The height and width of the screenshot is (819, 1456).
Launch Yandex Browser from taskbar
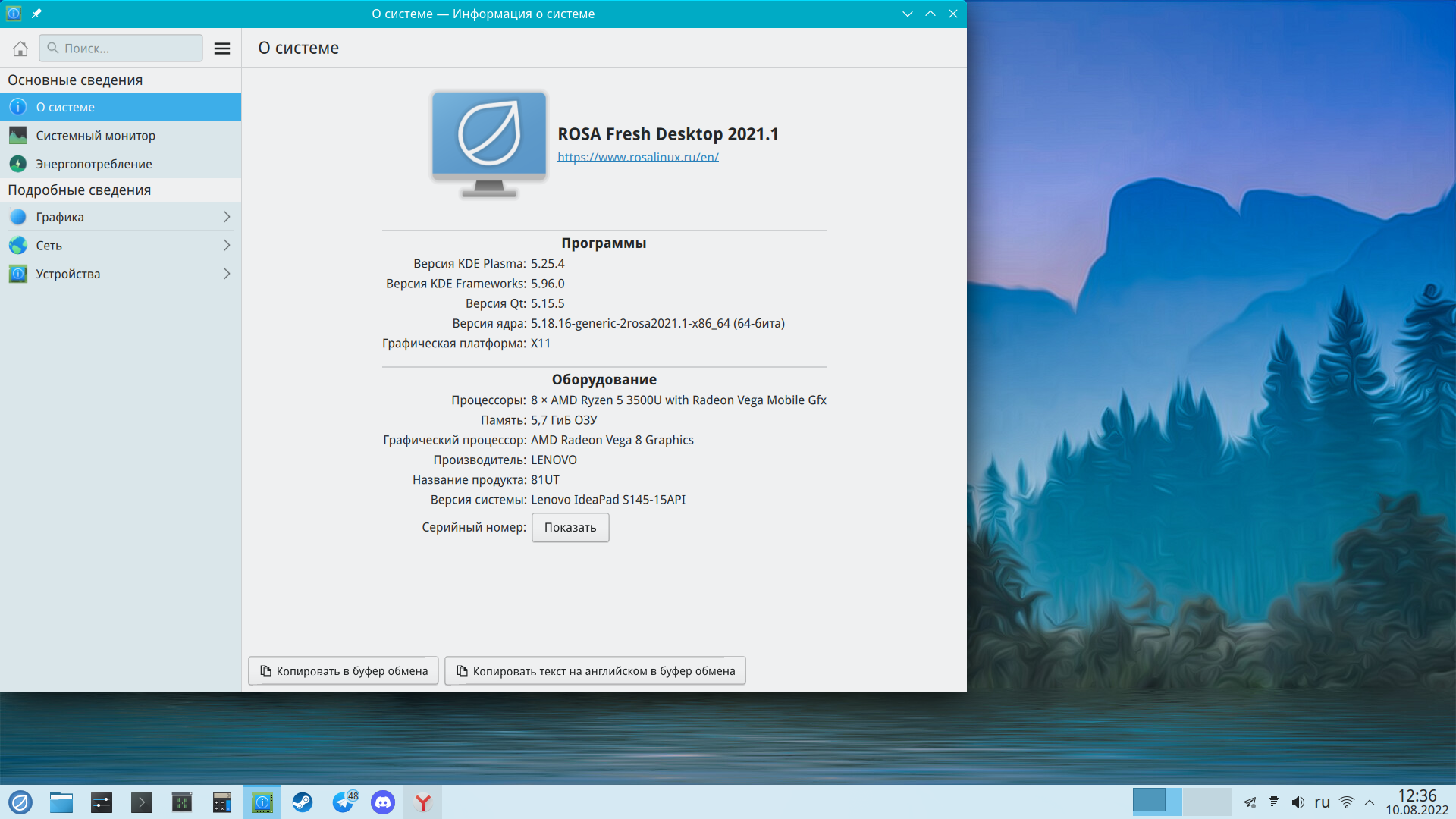tap(423, 802)
